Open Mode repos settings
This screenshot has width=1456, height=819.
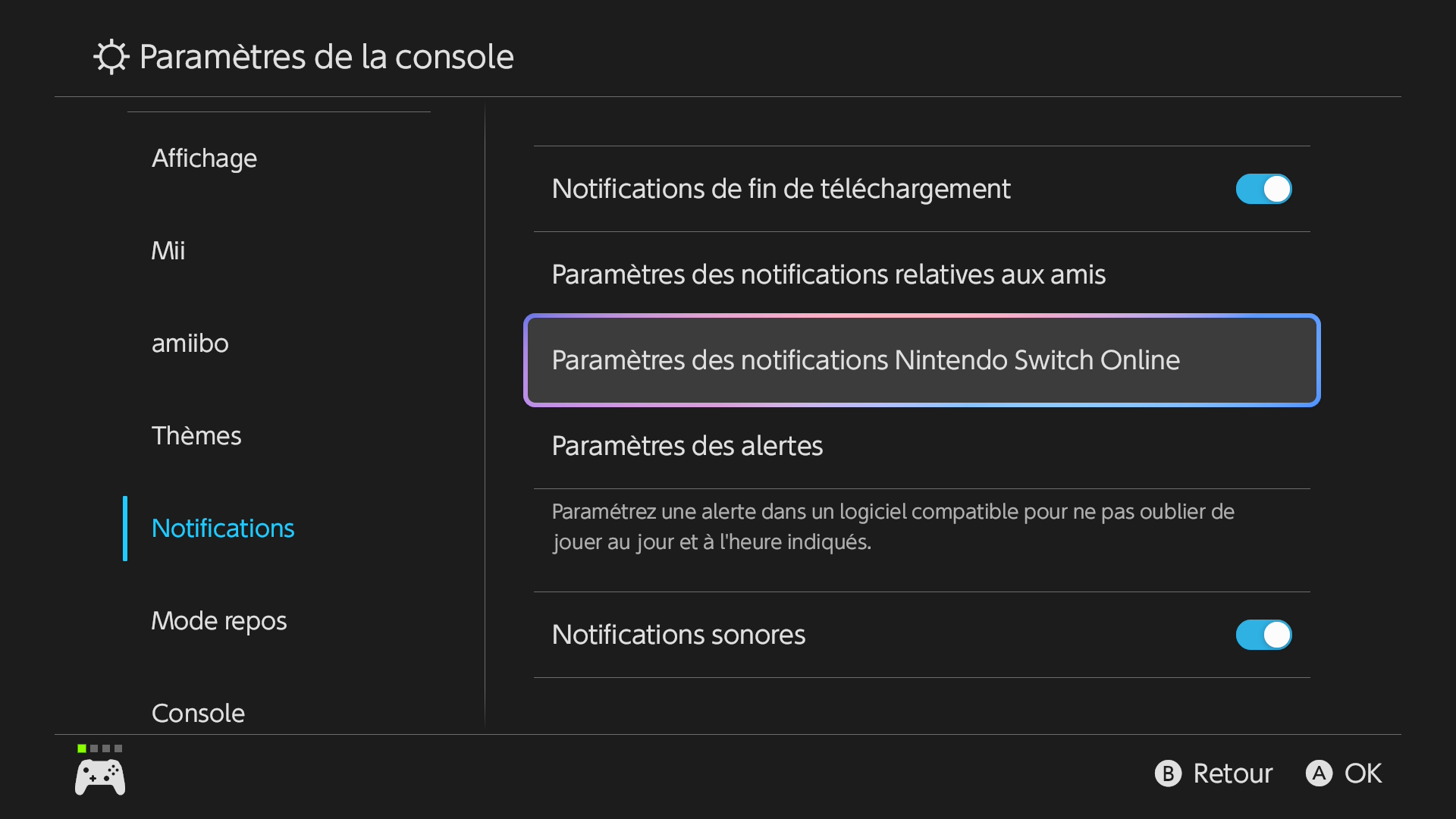click(219, 621)
